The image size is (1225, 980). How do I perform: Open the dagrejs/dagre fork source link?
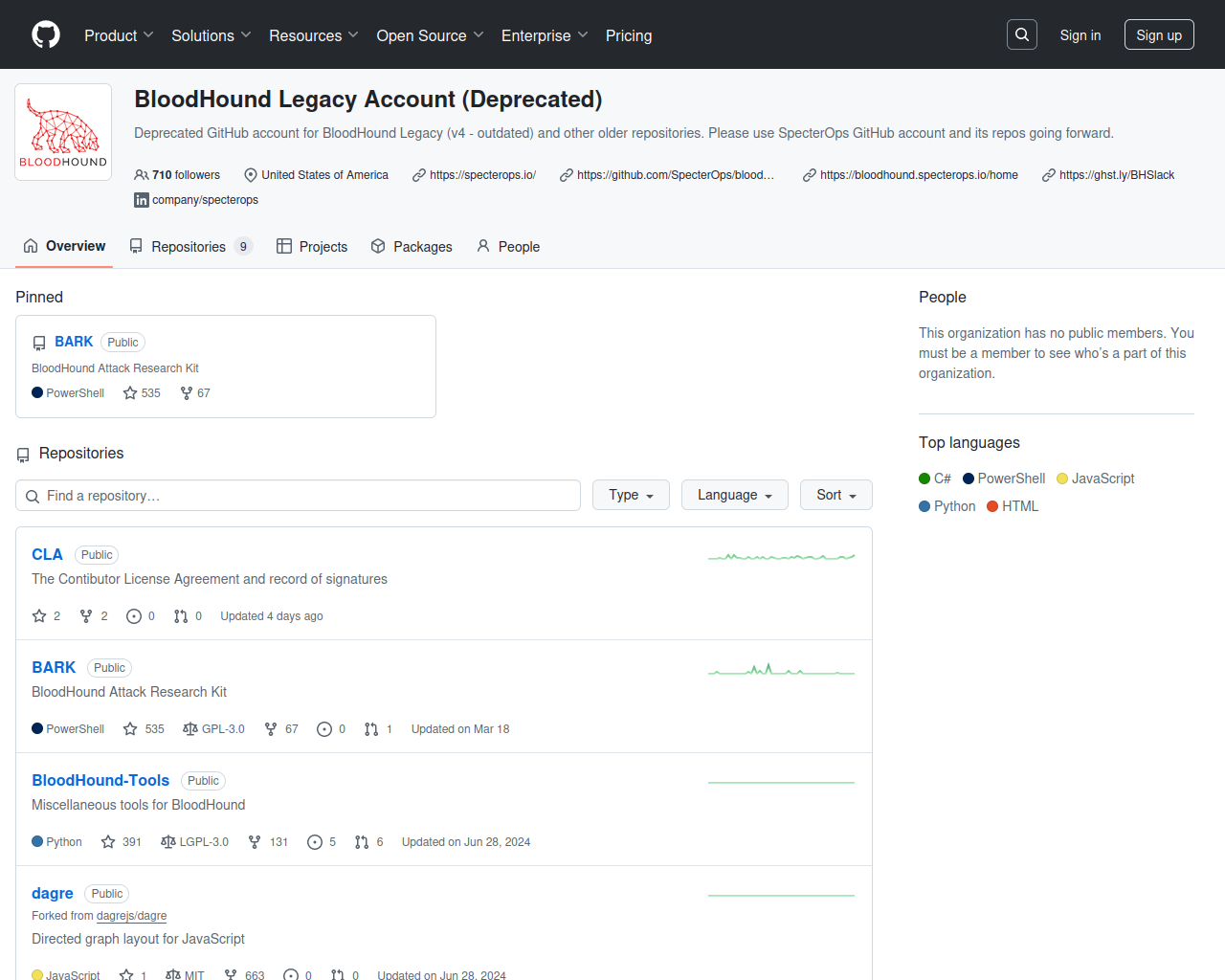[x=132, y=916]
